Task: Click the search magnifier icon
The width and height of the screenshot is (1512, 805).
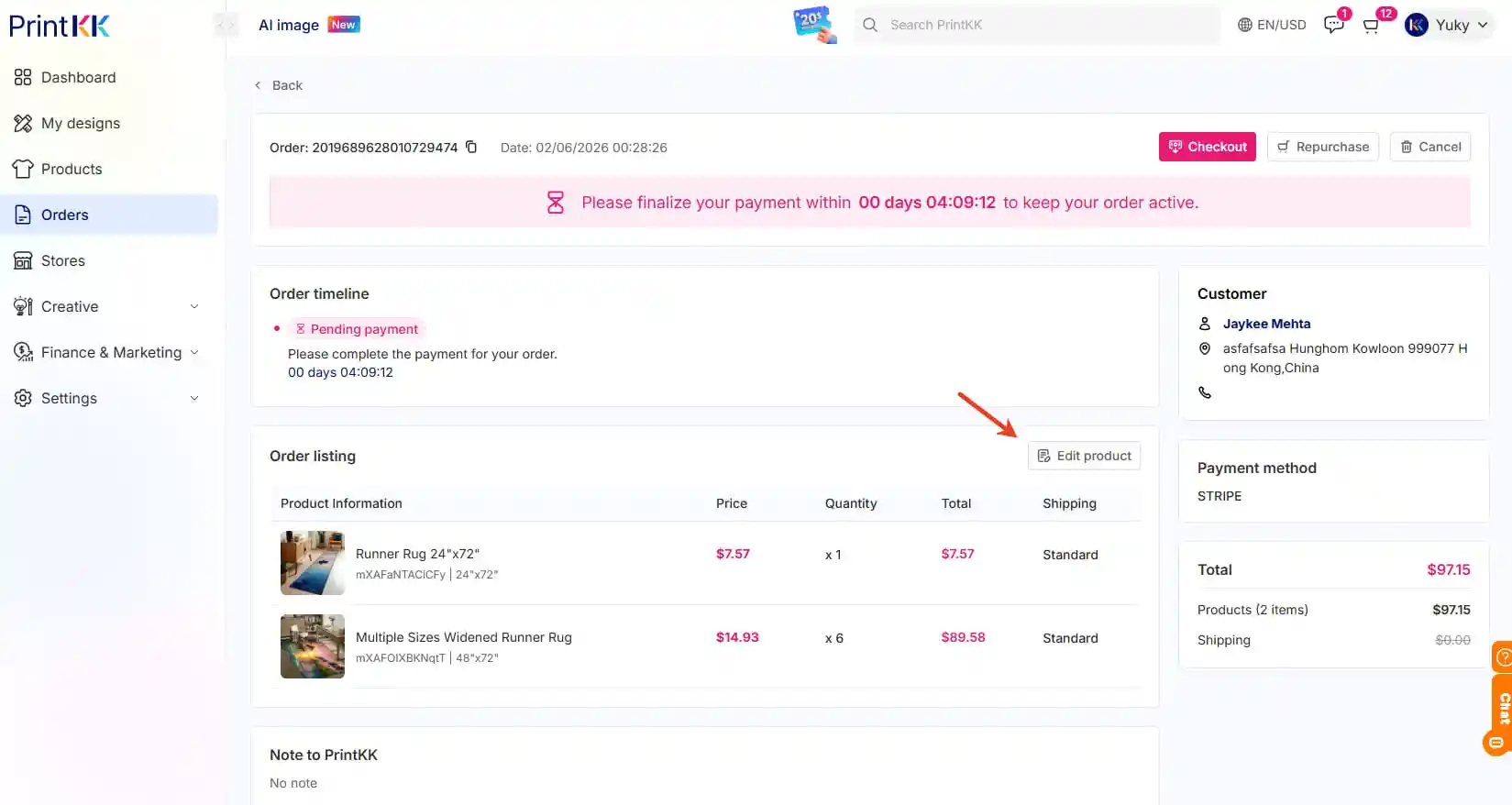Action: [x=870, y=25]
